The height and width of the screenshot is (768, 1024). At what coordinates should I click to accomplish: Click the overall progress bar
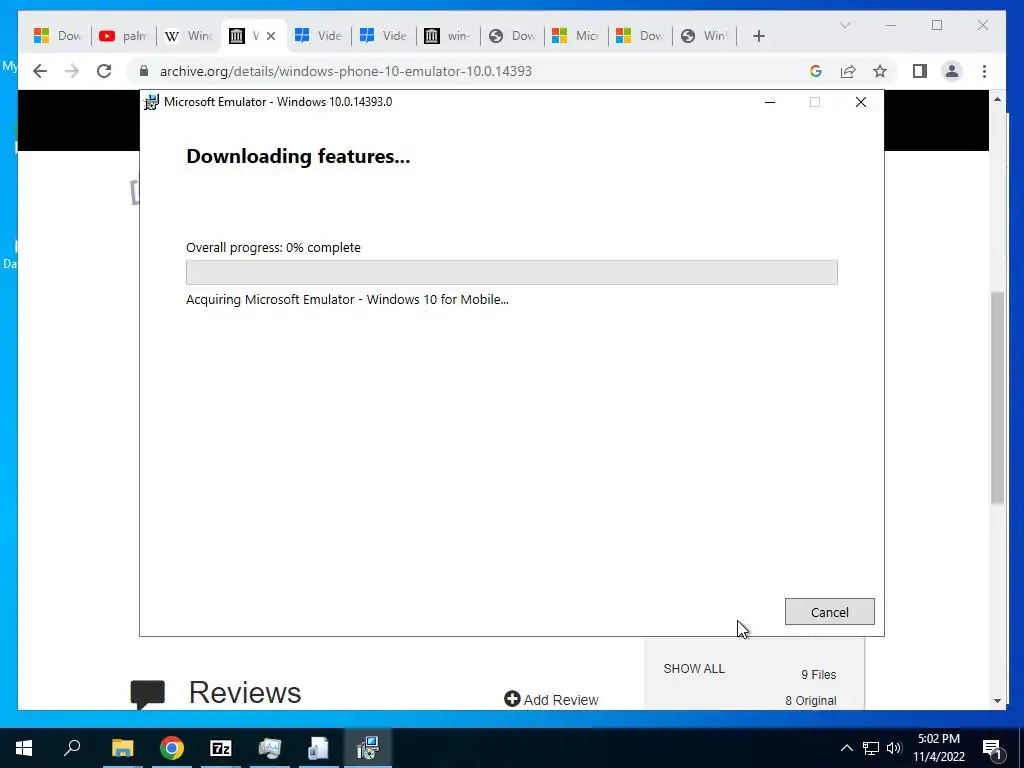tap(511, 272)
